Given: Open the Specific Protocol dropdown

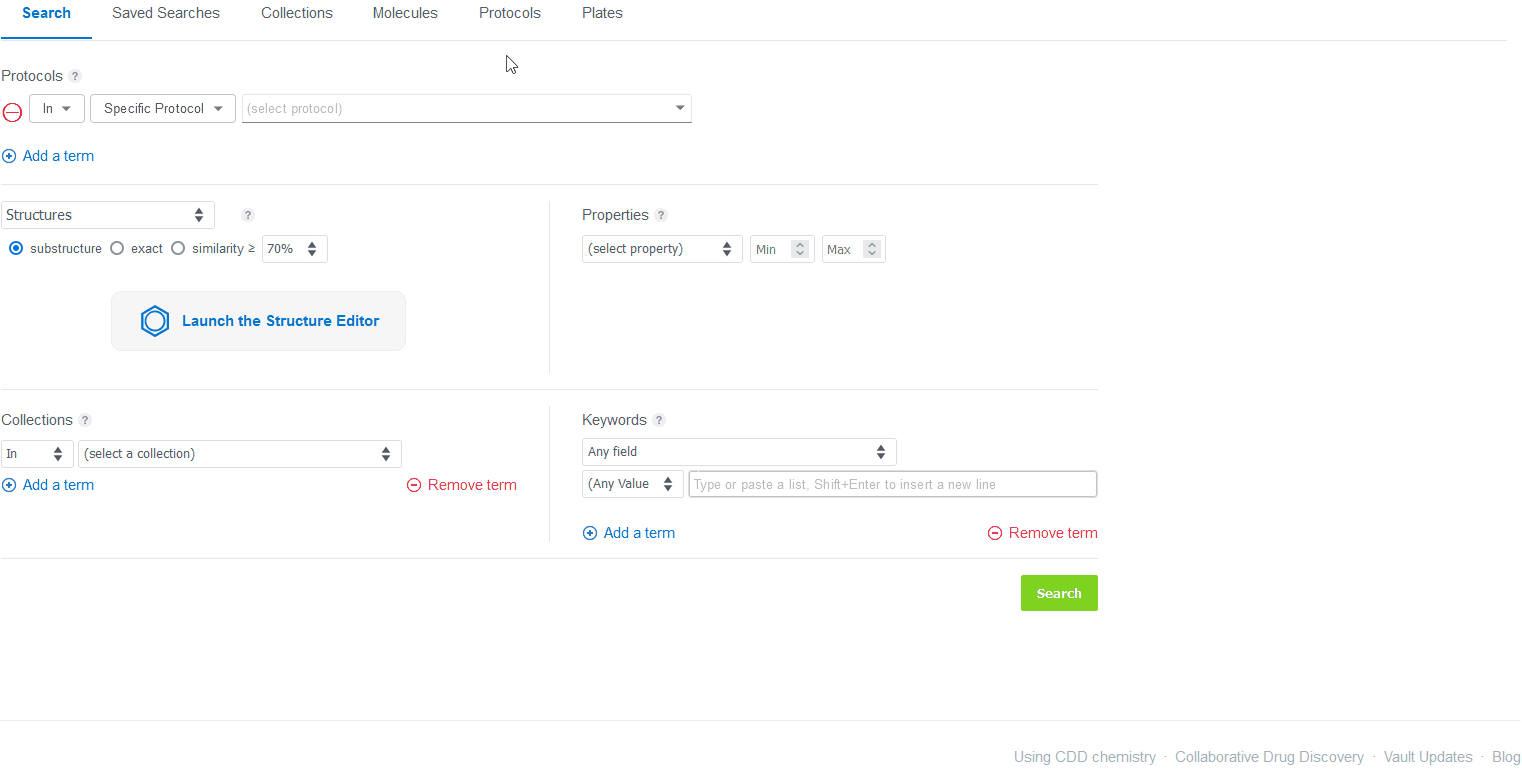Looking at the screenshot, I should click(x=162, y=109).
